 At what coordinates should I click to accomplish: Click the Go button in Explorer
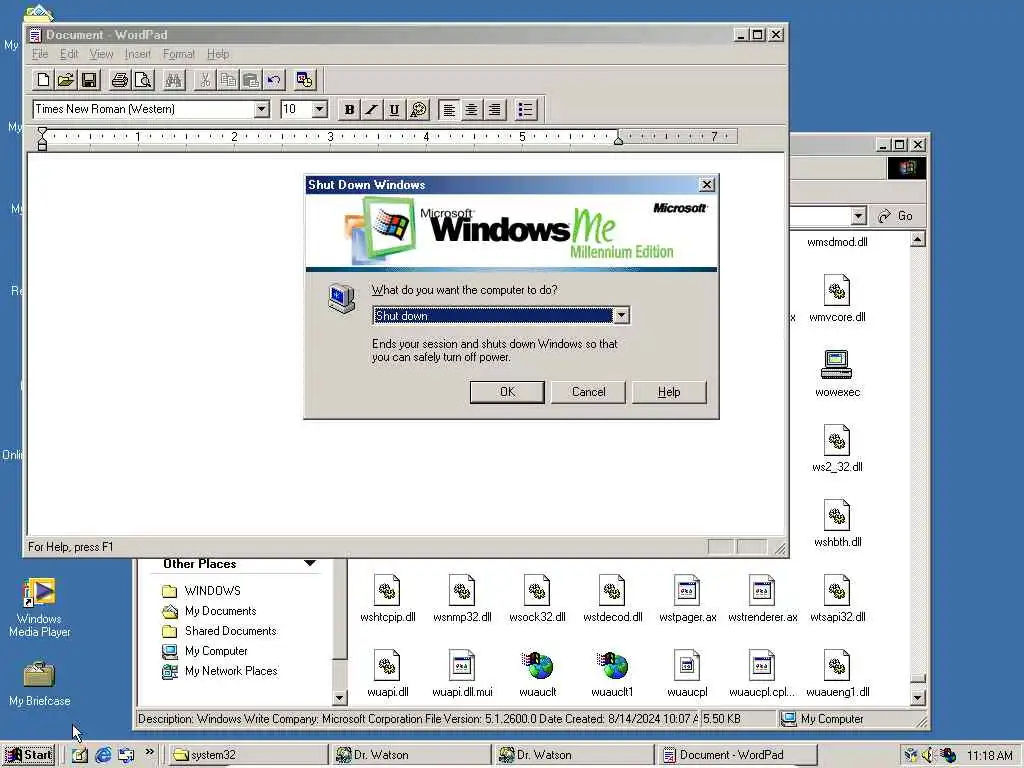coord(896,216)
